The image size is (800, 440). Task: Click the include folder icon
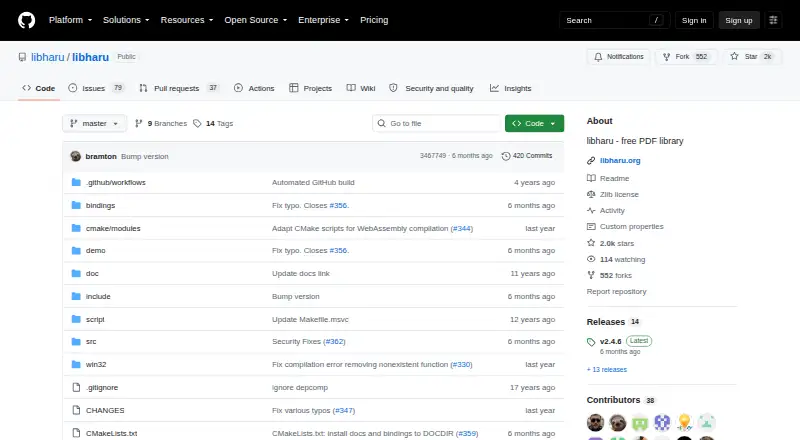click(x=76, y=297)
